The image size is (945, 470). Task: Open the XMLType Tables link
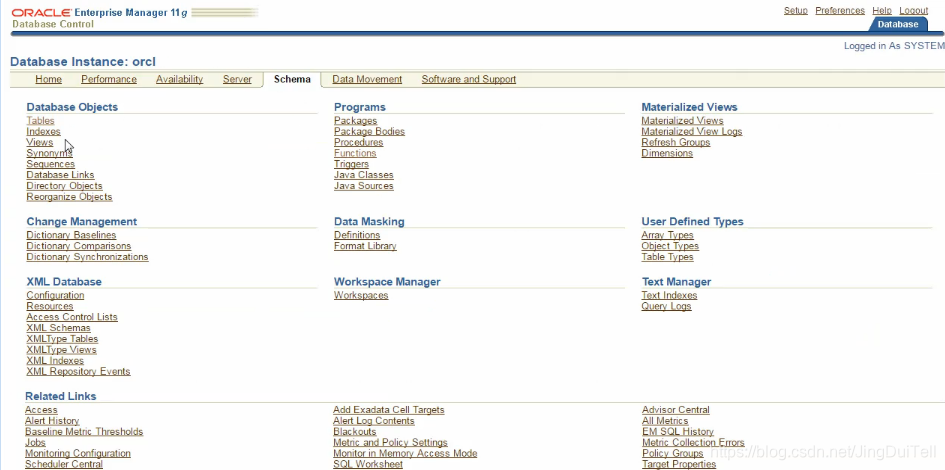point(62,339)
